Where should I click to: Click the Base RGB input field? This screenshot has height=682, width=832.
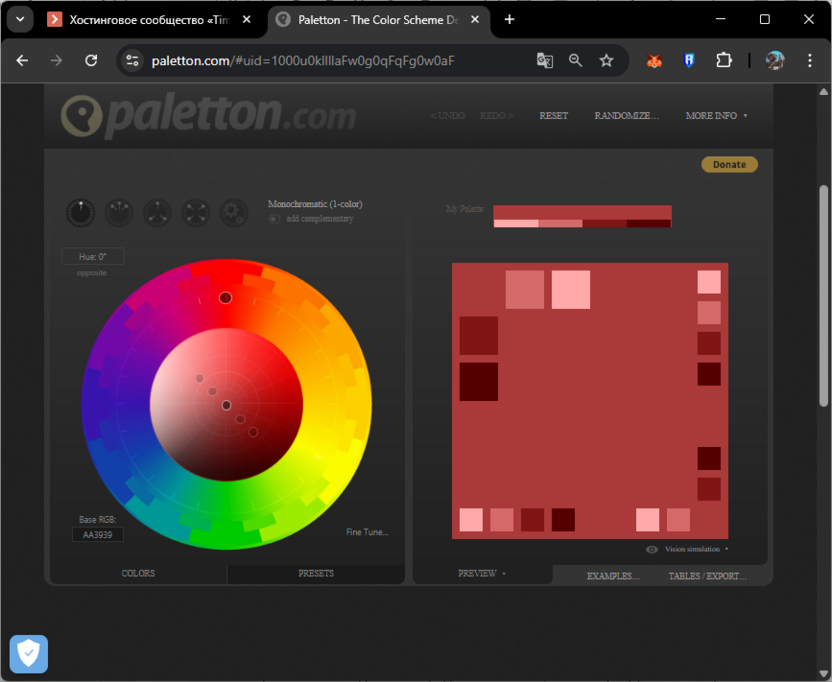tap(97, 533)
